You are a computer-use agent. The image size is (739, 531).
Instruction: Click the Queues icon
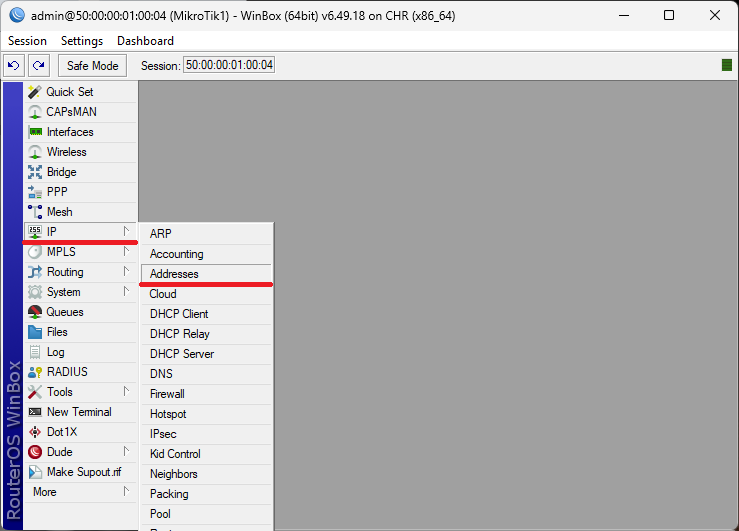point(35,312)
